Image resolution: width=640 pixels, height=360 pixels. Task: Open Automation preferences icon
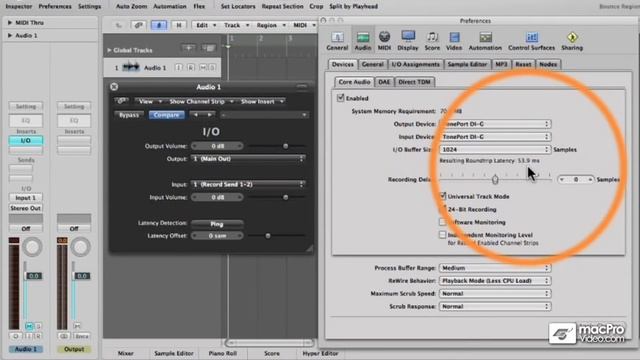(485, 41)
